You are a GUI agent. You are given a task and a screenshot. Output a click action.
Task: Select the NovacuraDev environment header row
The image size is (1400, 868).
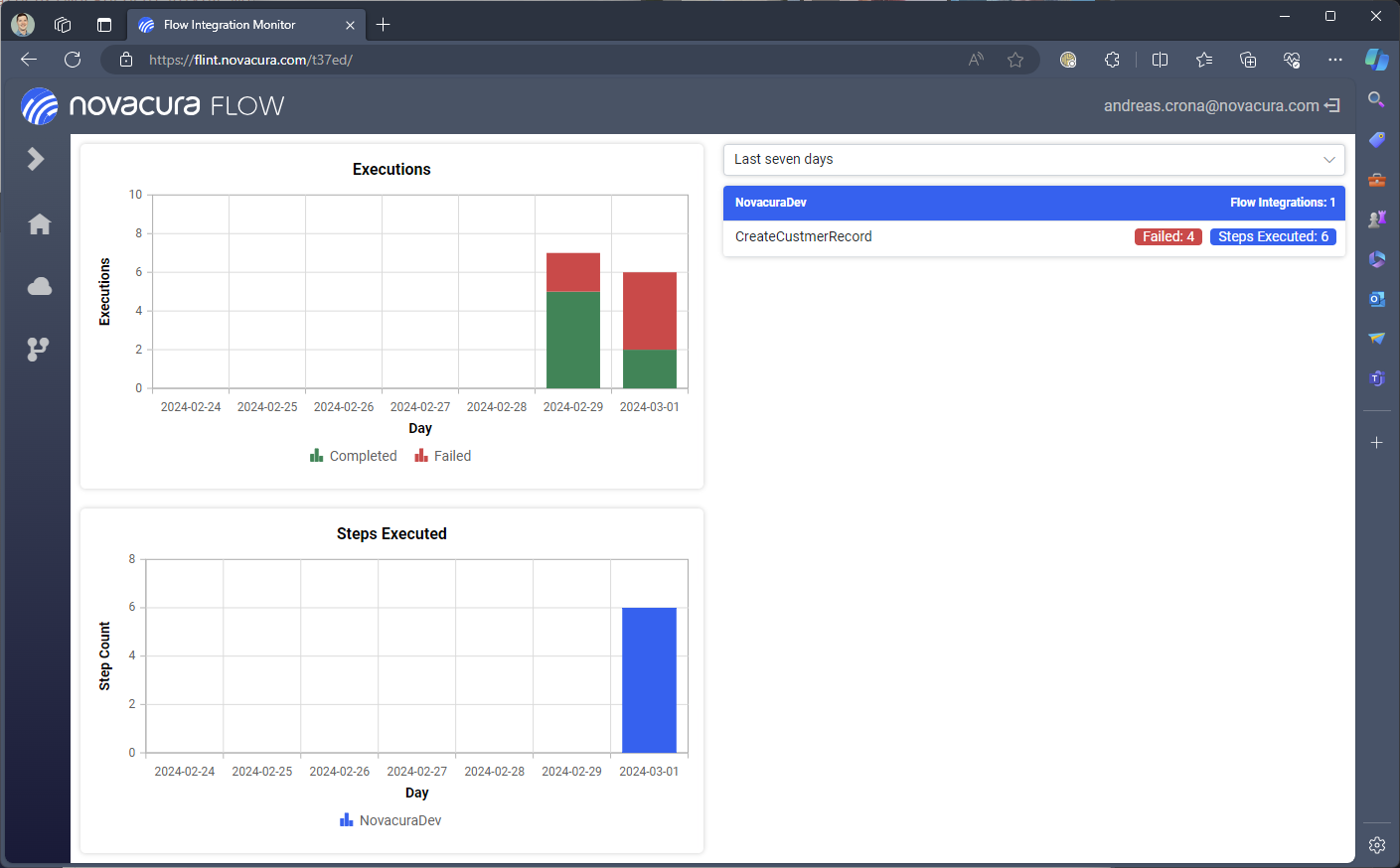coord(1033,203)
